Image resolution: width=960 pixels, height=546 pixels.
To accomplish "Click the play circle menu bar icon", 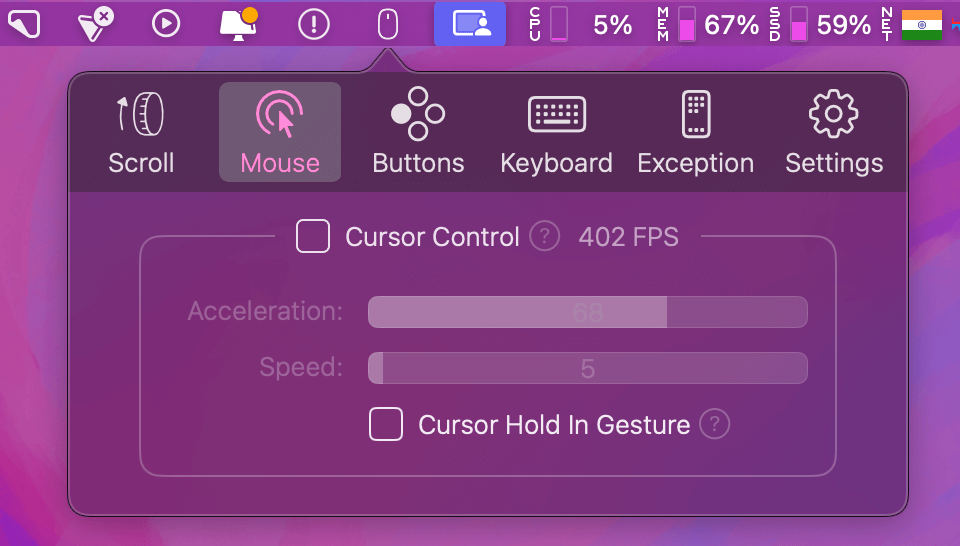I will click(165, 24).
